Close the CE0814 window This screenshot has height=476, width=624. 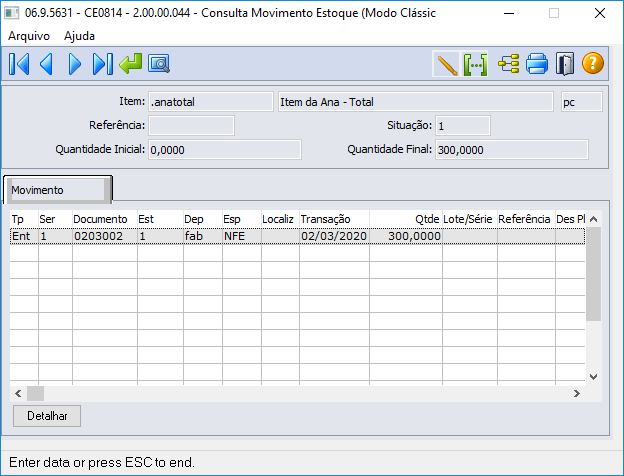pos(600,13)
